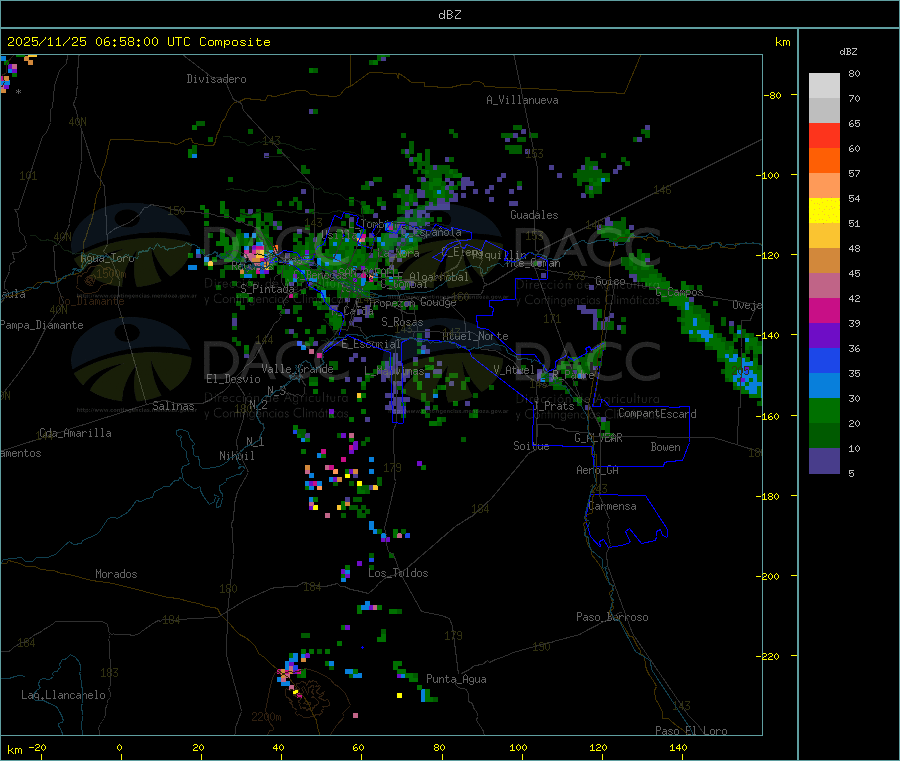Click the Divisadero place label
The image size is (900, 761).
pos(216,79)
